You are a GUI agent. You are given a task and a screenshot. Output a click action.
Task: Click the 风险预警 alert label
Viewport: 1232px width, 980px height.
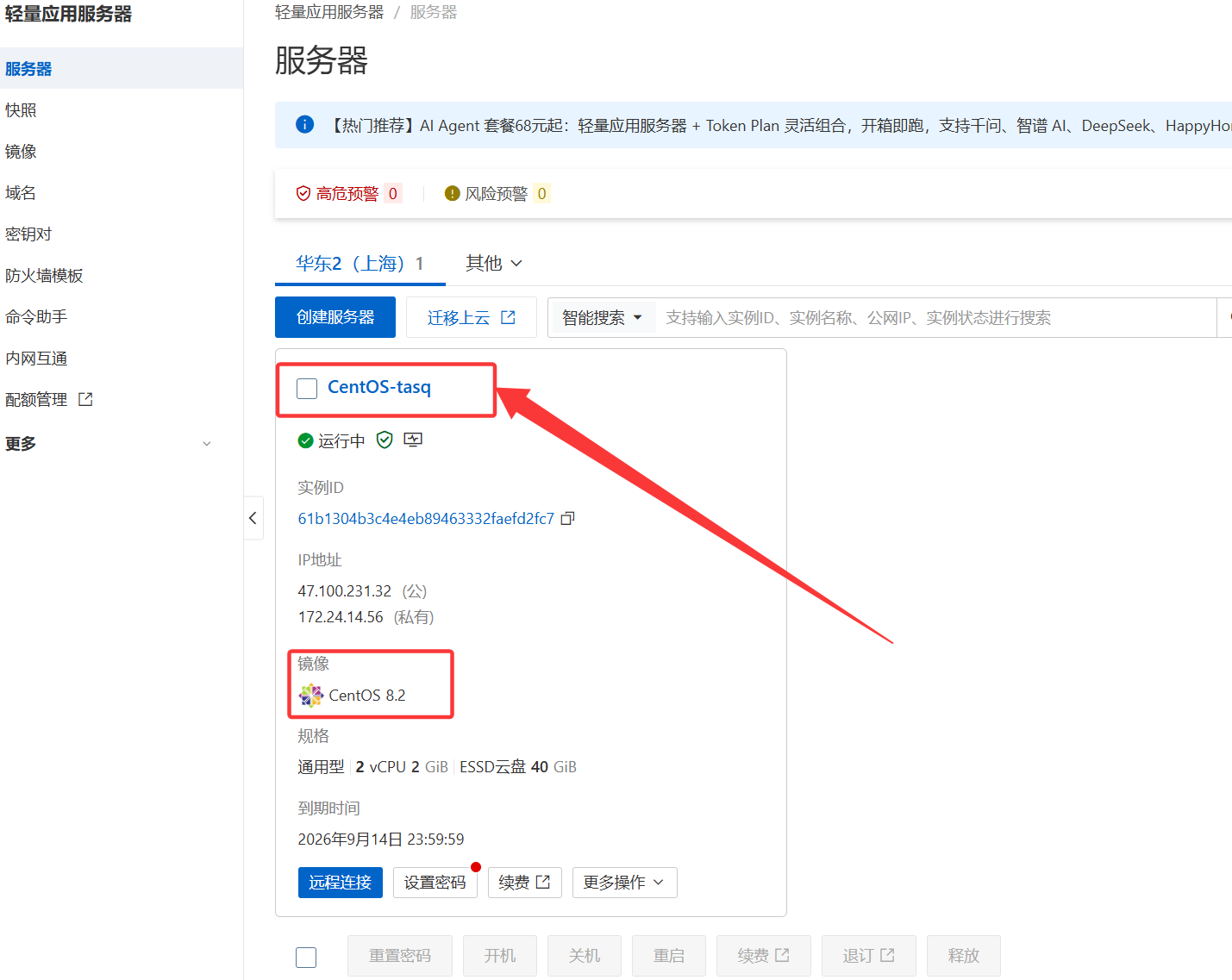496,193
